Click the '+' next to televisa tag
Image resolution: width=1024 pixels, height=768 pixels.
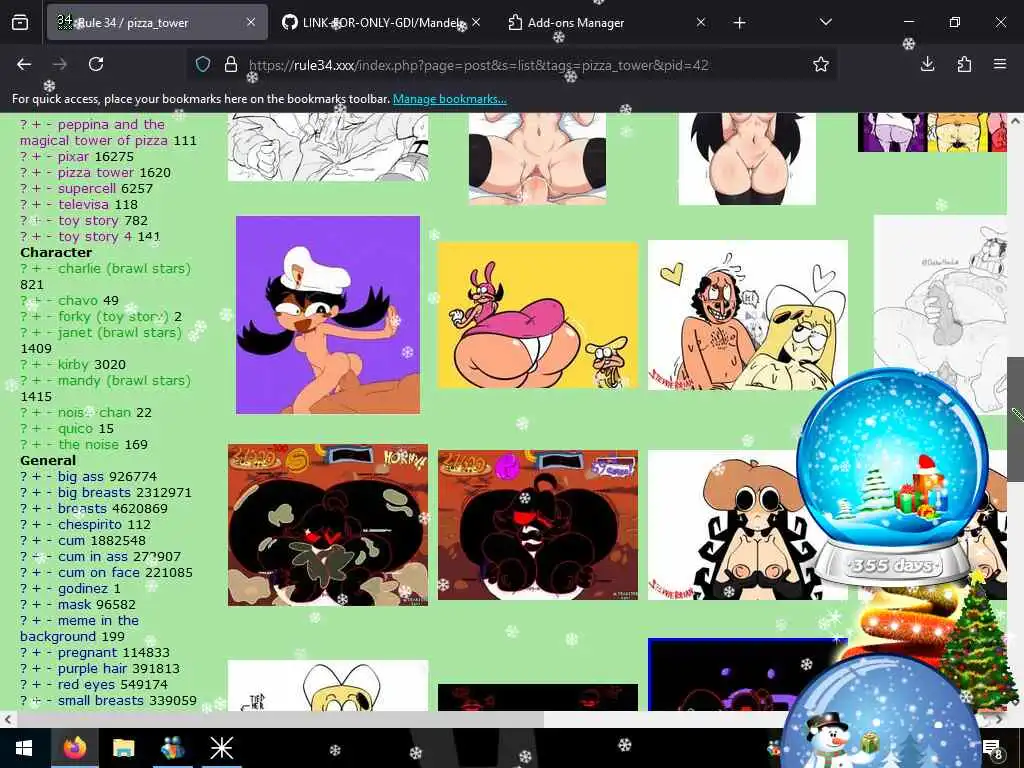coord(37,204)
